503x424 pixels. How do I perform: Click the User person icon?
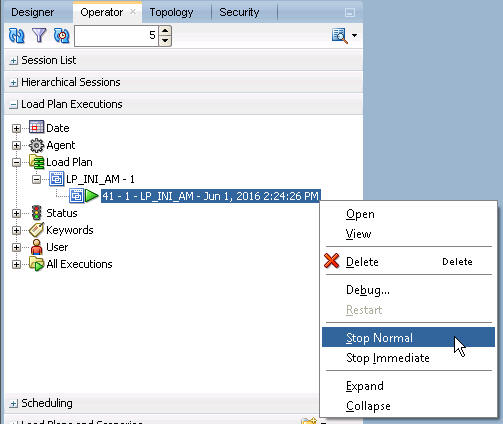tap(37, 247)
